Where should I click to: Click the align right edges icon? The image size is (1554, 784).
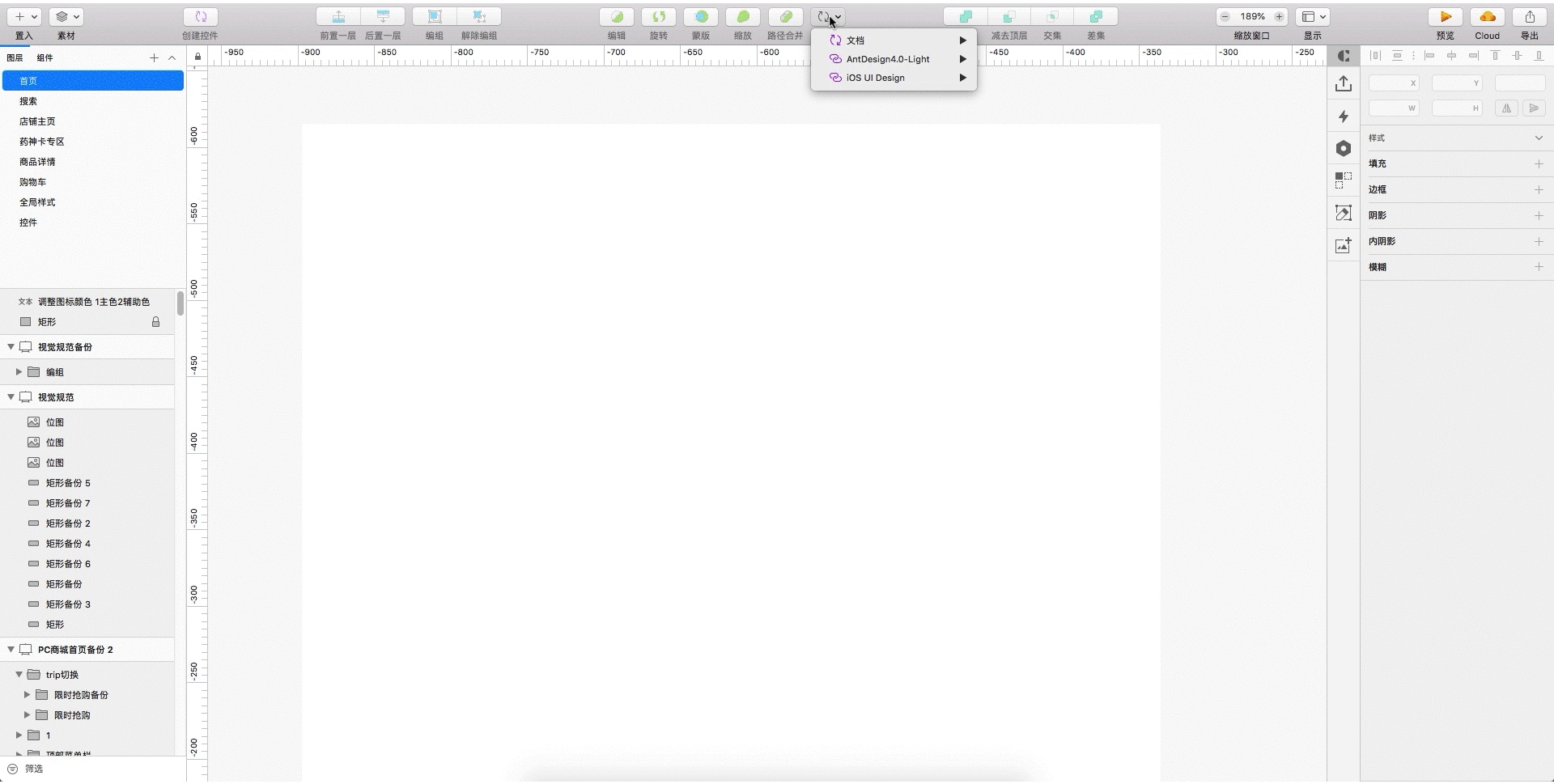tap(1474, 56)
